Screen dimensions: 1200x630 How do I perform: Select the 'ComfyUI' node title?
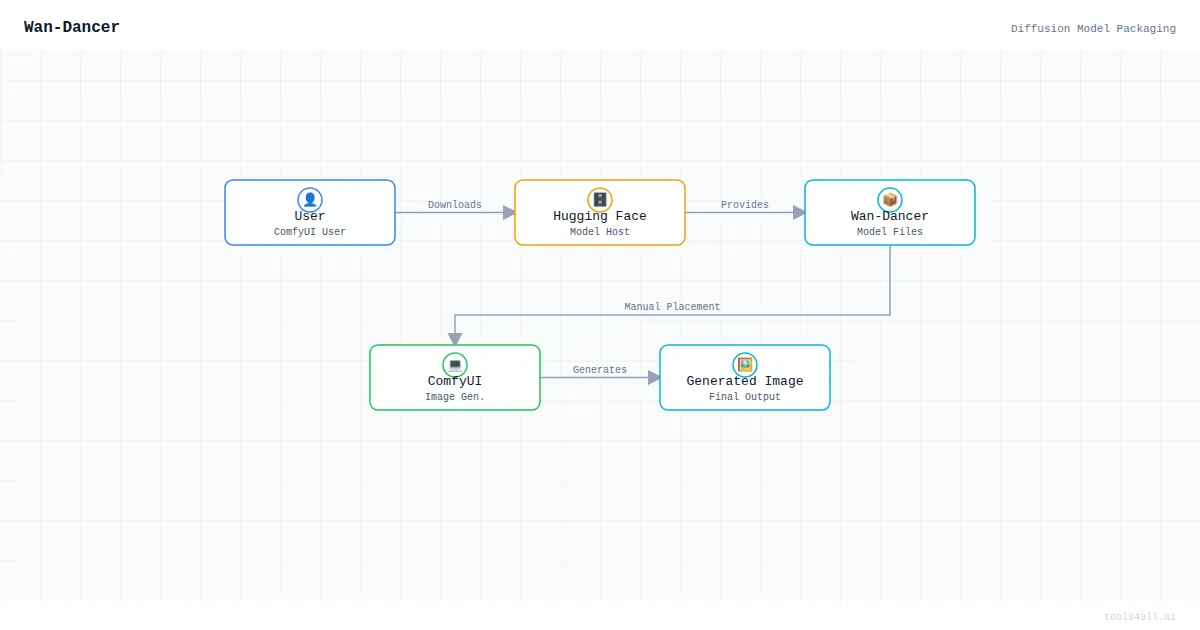pos(455,381)
